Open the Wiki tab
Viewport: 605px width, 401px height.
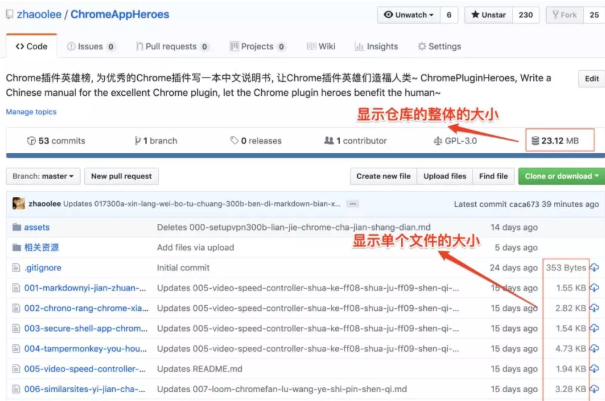pos(321,46)
